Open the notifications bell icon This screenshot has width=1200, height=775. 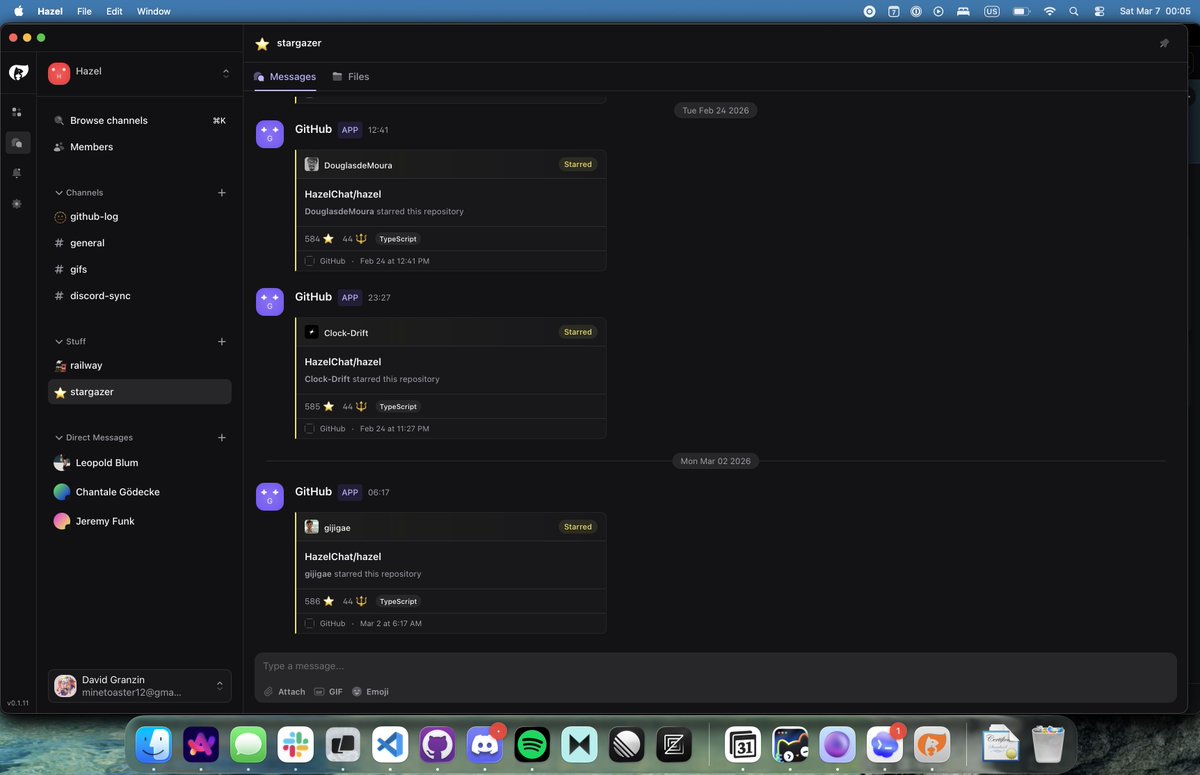[17, 173]
